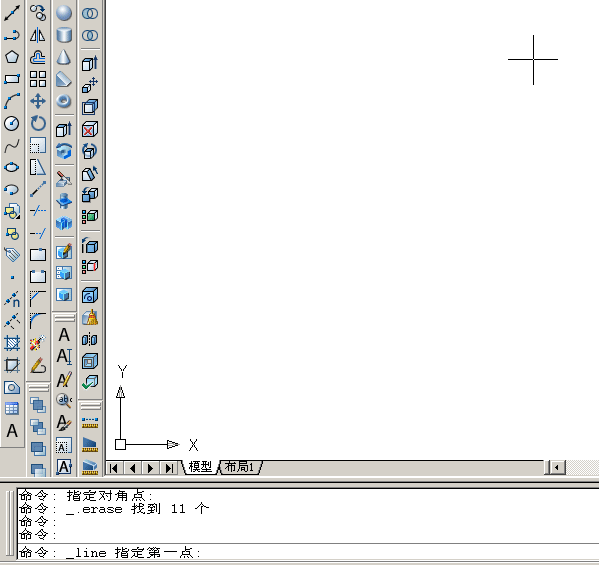The height and width of the screenshot is (565, 599).
Task: Click the Rotate Faces icon
Action: pyautogui.click(x=90, y=151)
